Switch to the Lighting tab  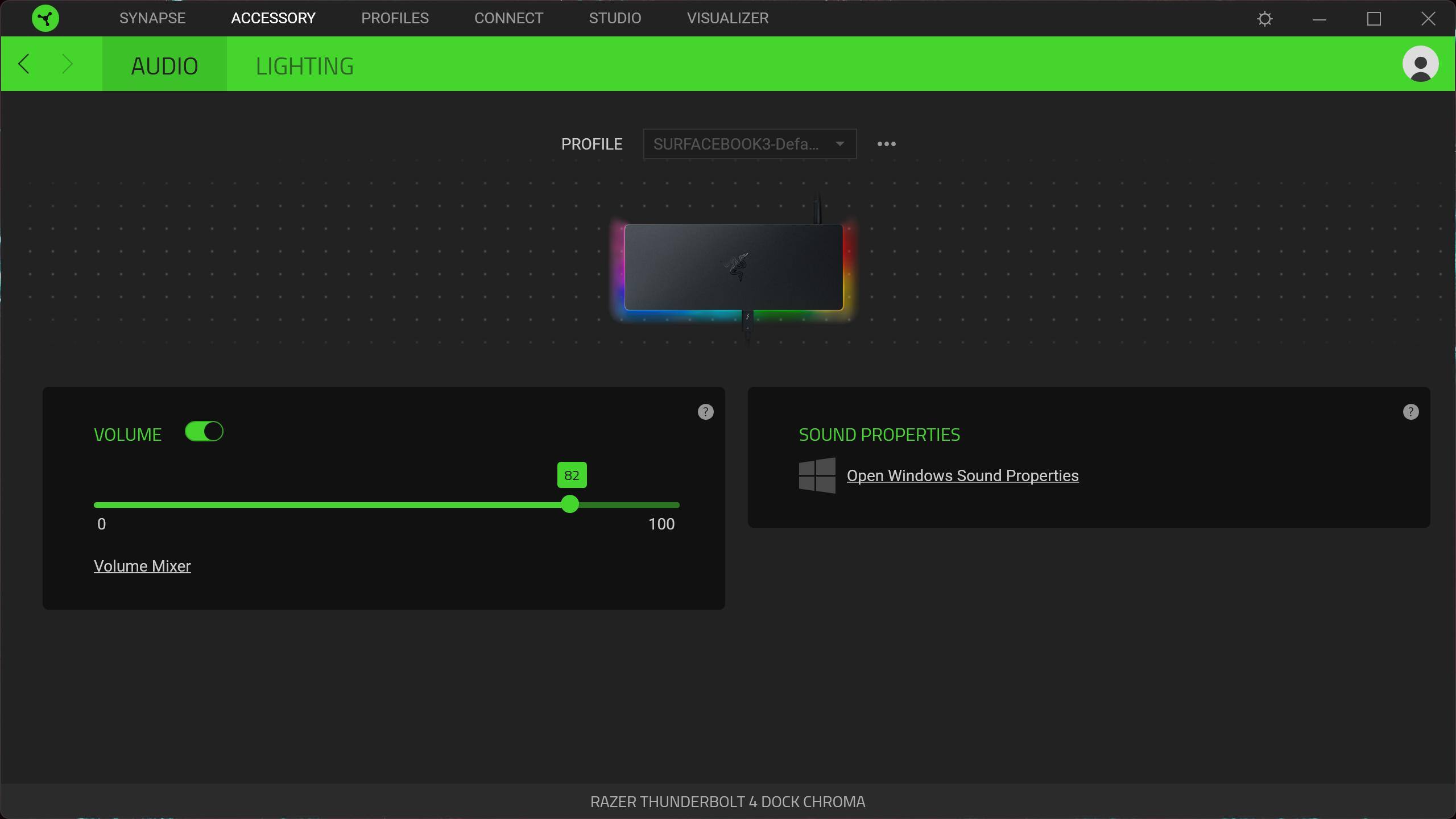tap(304, 66)
